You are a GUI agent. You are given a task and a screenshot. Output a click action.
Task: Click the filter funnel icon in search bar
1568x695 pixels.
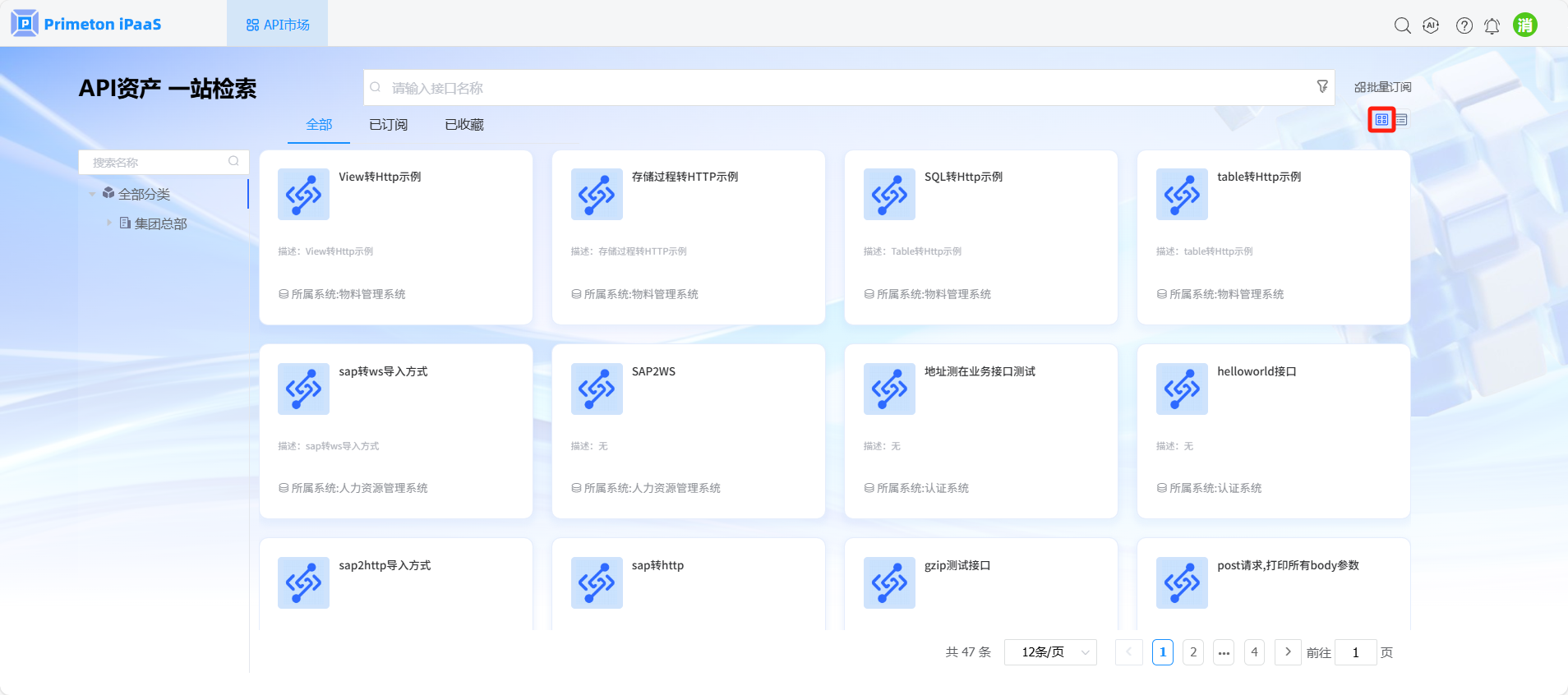[1321, 86]
